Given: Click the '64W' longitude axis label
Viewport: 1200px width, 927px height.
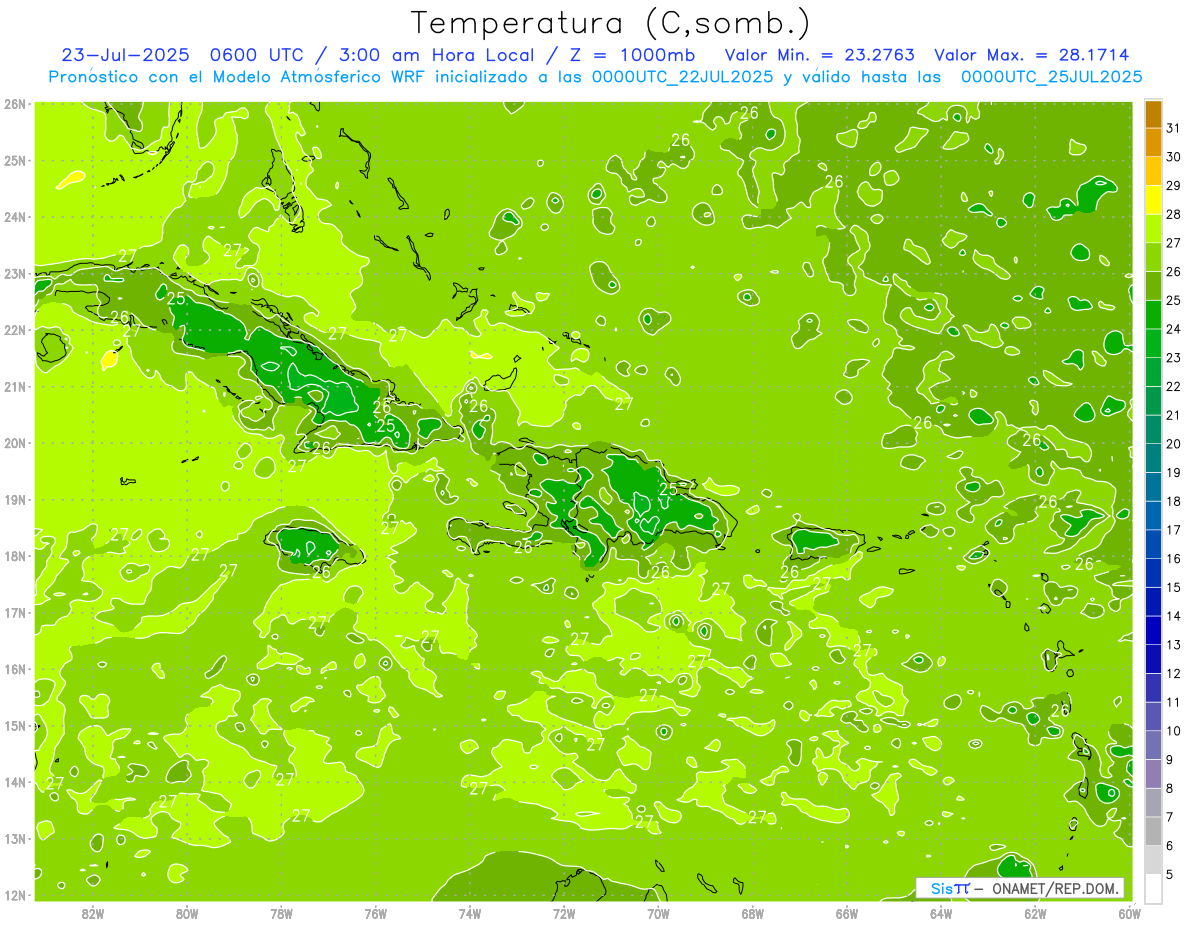Looking at the screenshot, I should (940, 913).
